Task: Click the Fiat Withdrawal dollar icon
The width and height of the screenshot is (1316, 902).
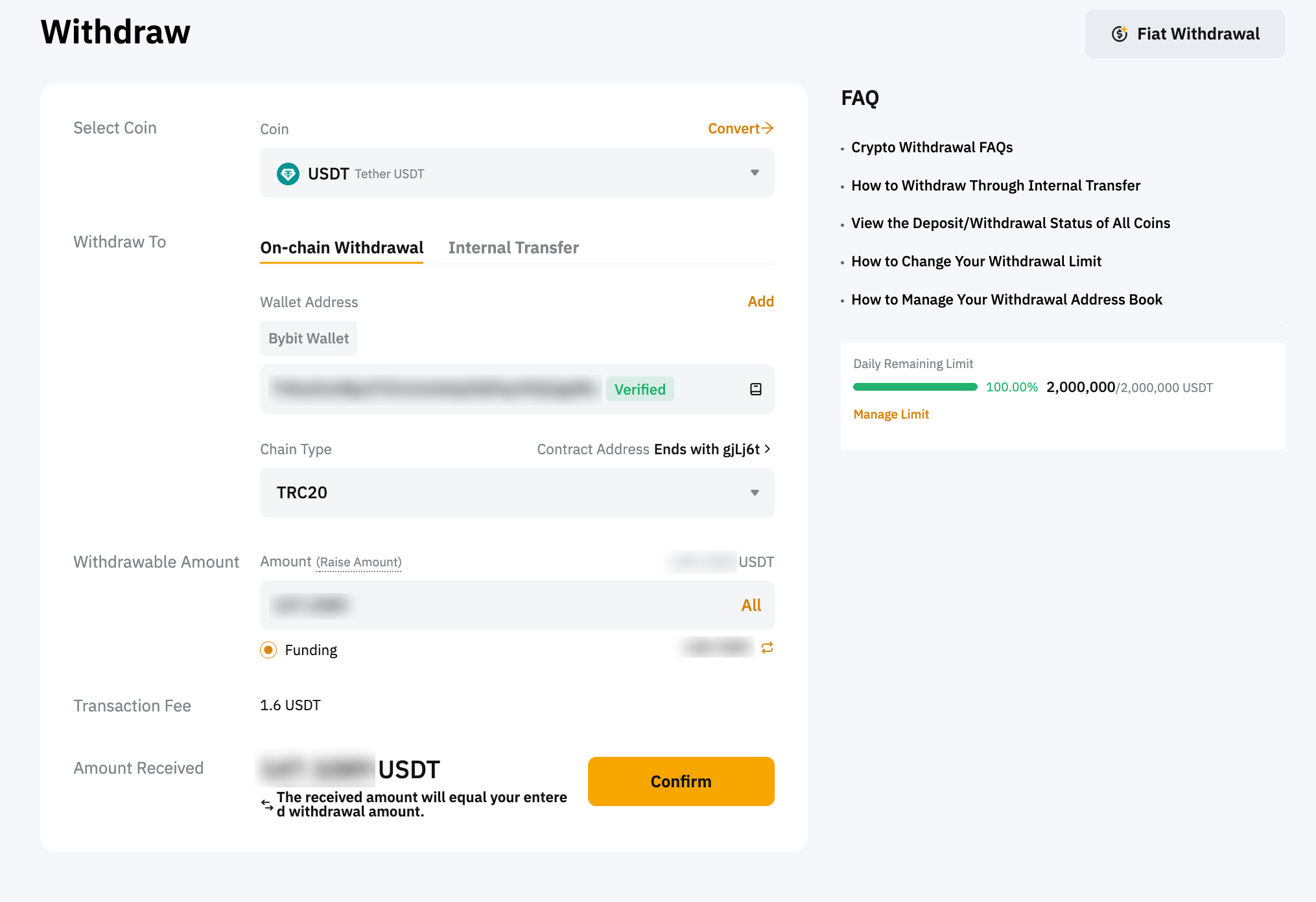Action: (1120, 34)
